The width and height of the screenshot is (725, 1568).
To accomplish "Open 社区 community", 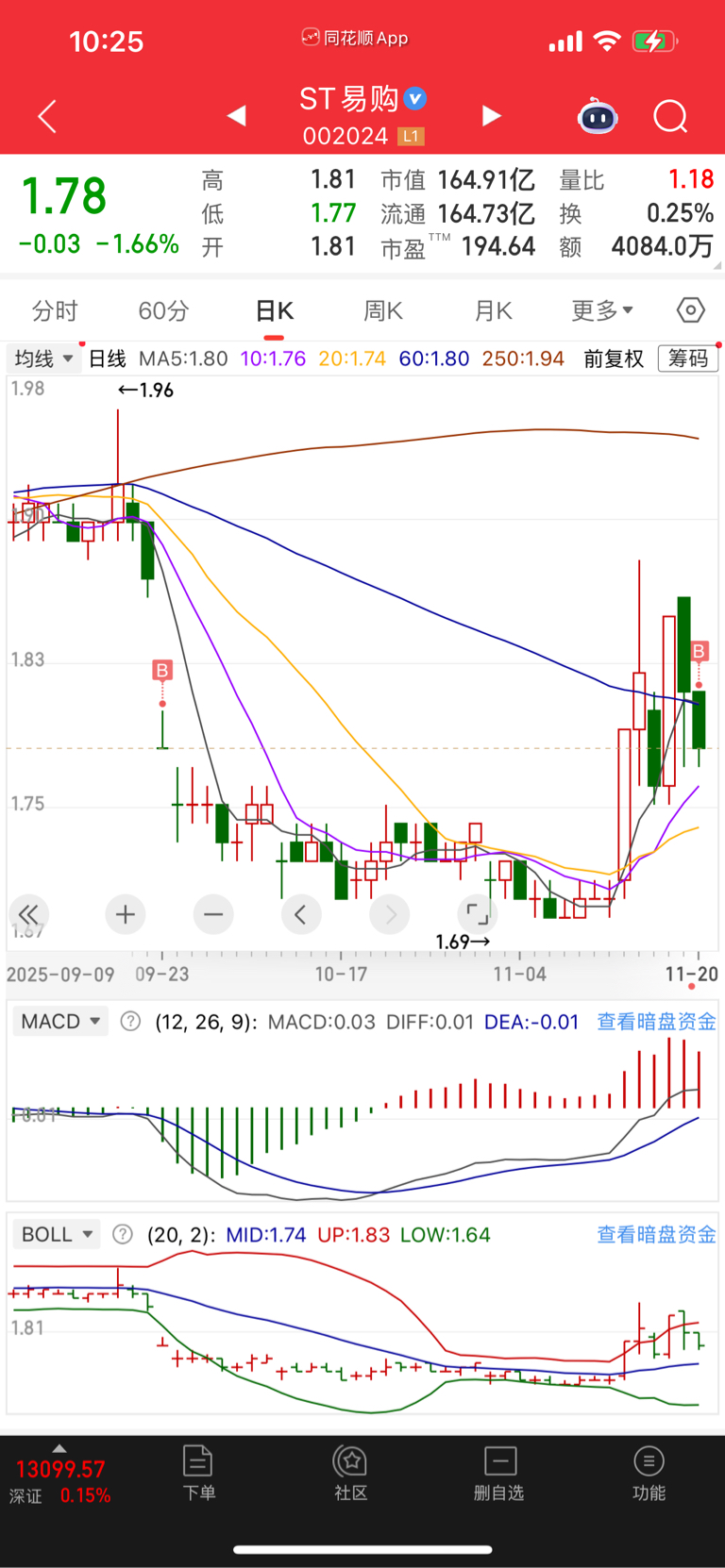I will click(x=350, y=1473).
